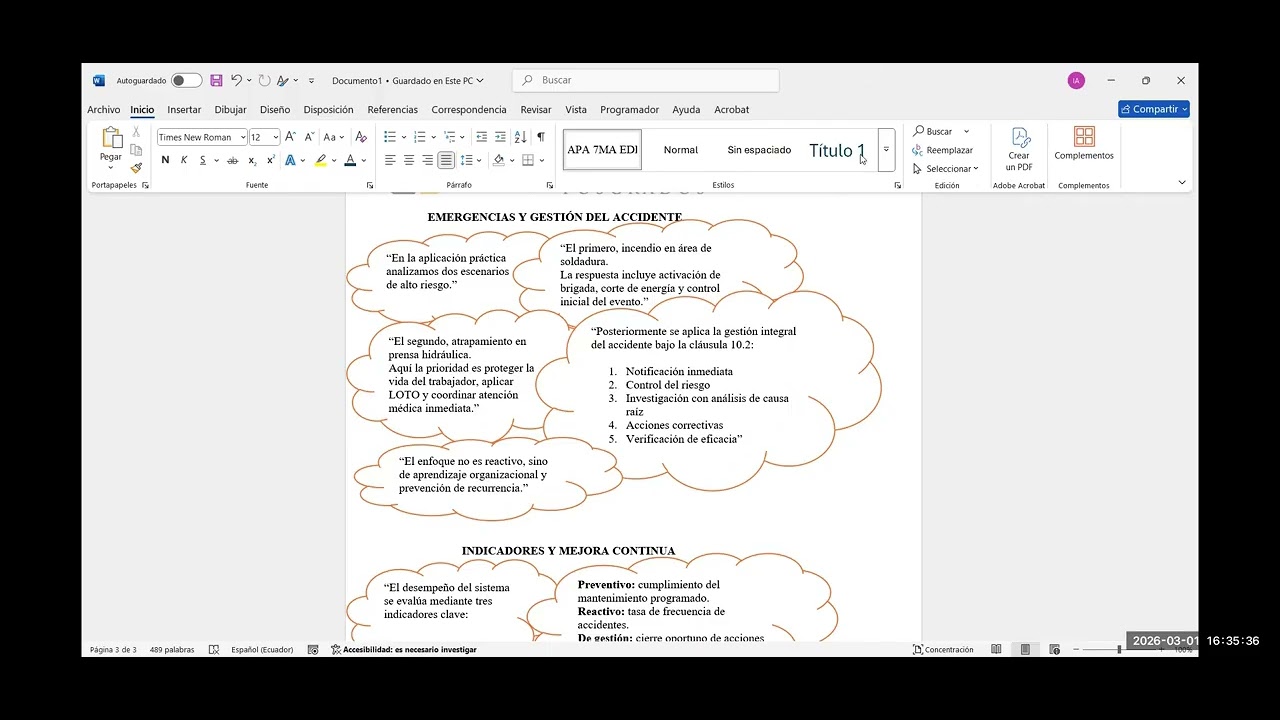Open the line spacing dropdown
This screenshot has height=720, width=1280.
click(467, 160)
